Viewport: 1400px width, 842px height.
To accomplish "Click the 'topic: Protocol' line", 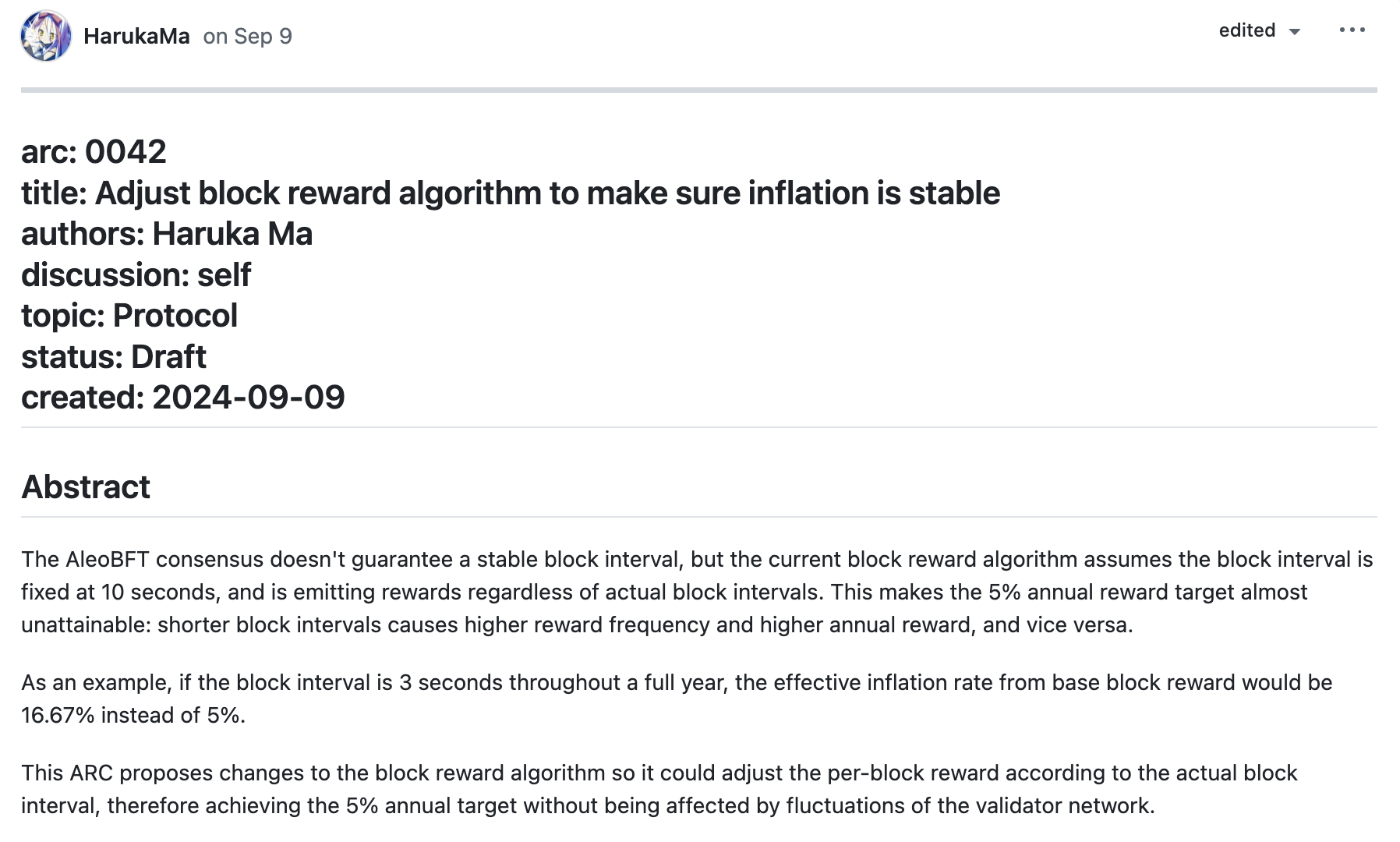I will tap(129, 315).
